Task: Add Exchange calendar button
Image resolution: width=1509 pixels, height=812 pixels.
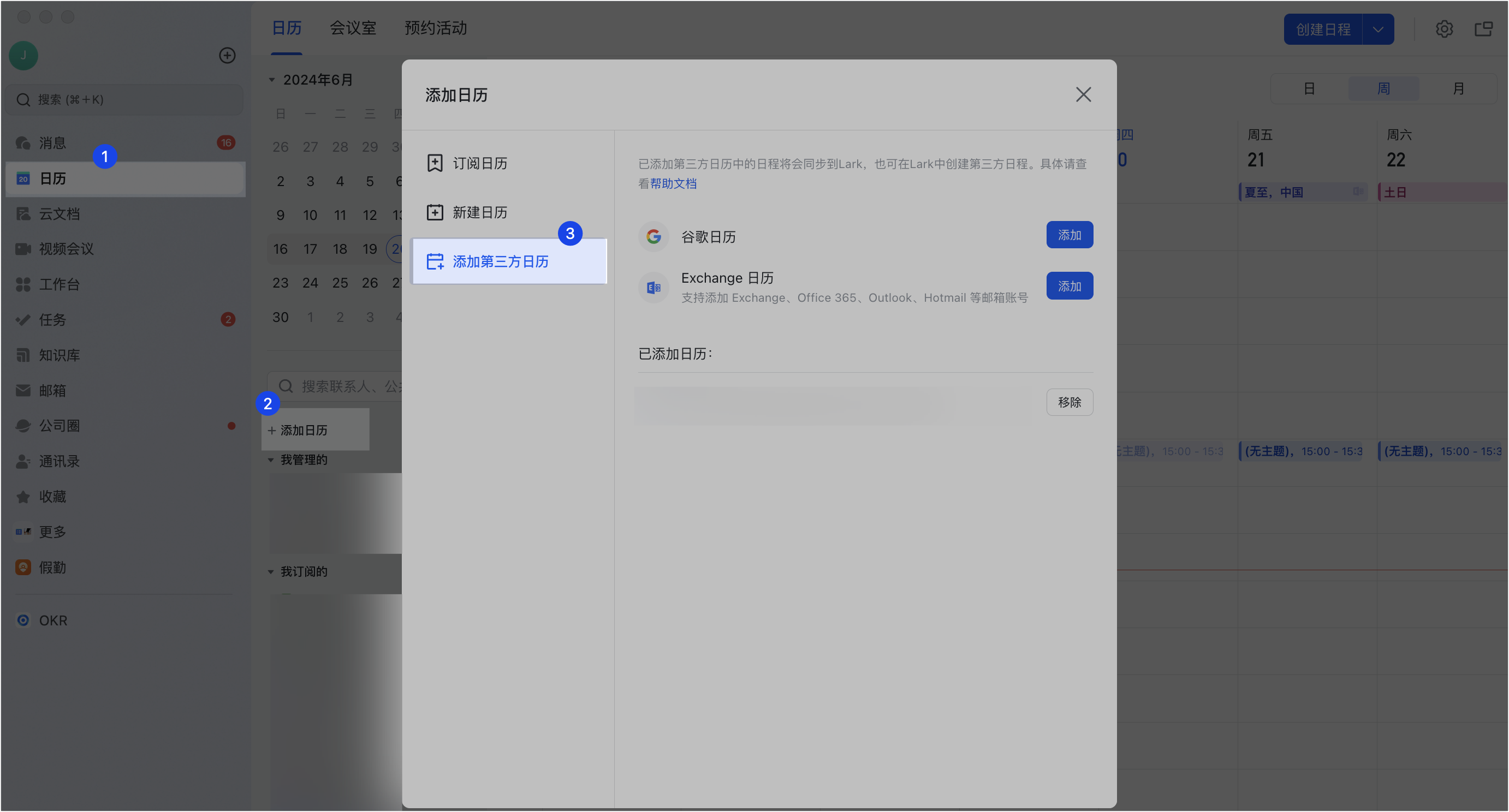Action: (1070, 286)
